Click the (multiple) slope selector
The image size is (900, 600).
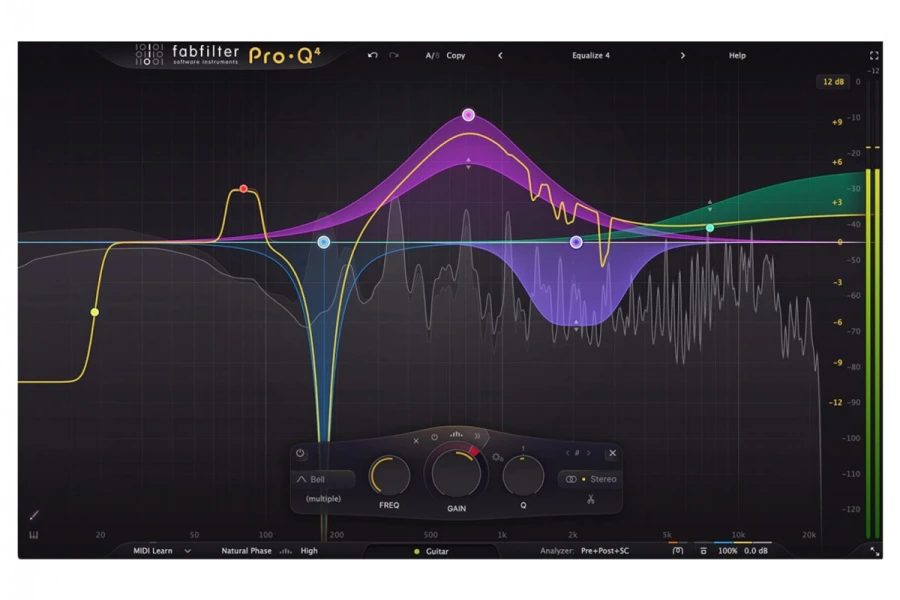coord(323,498)
